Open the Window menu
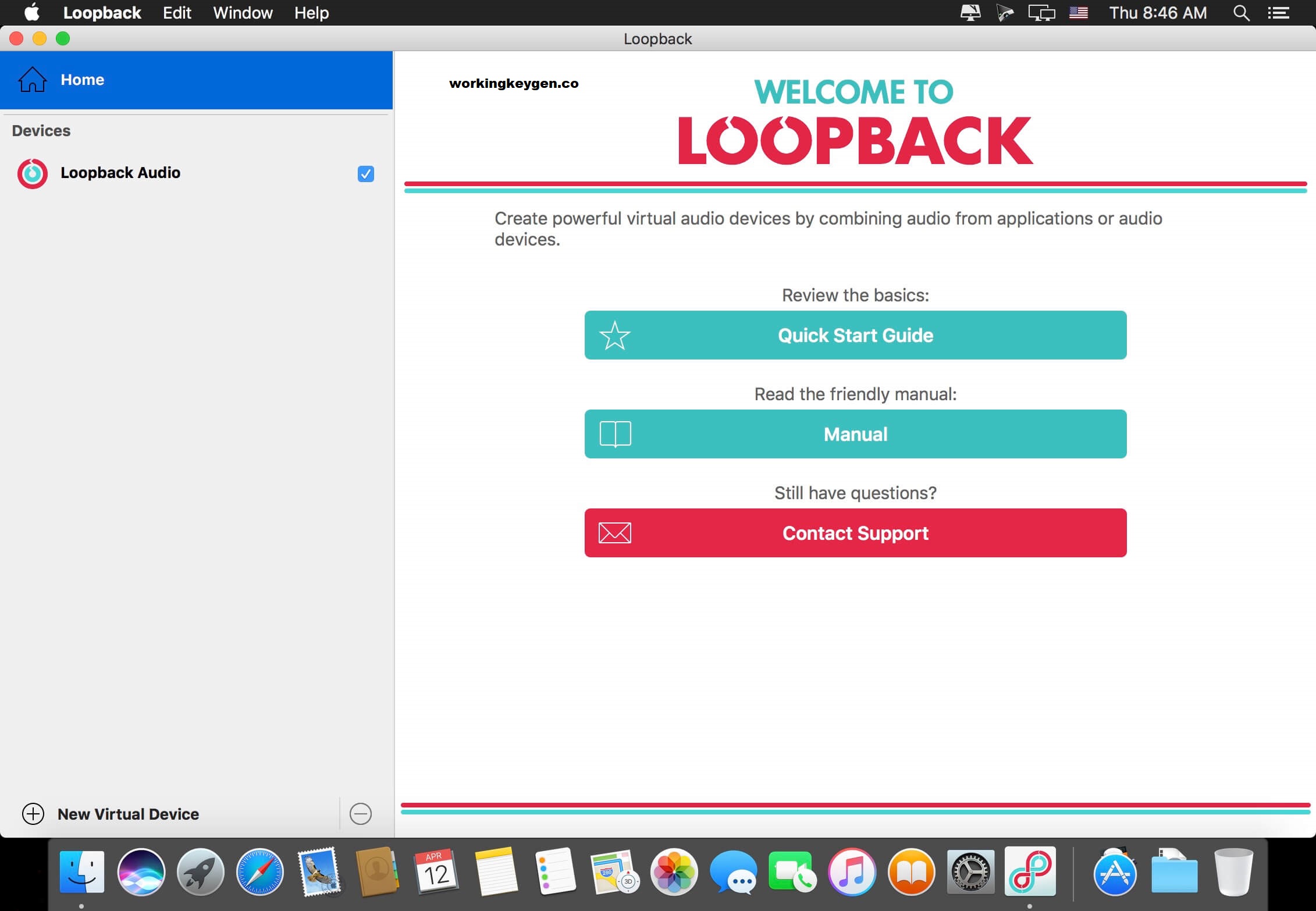Image resolution: width=1316 pixels, height=911 pixels. point(243,12)
